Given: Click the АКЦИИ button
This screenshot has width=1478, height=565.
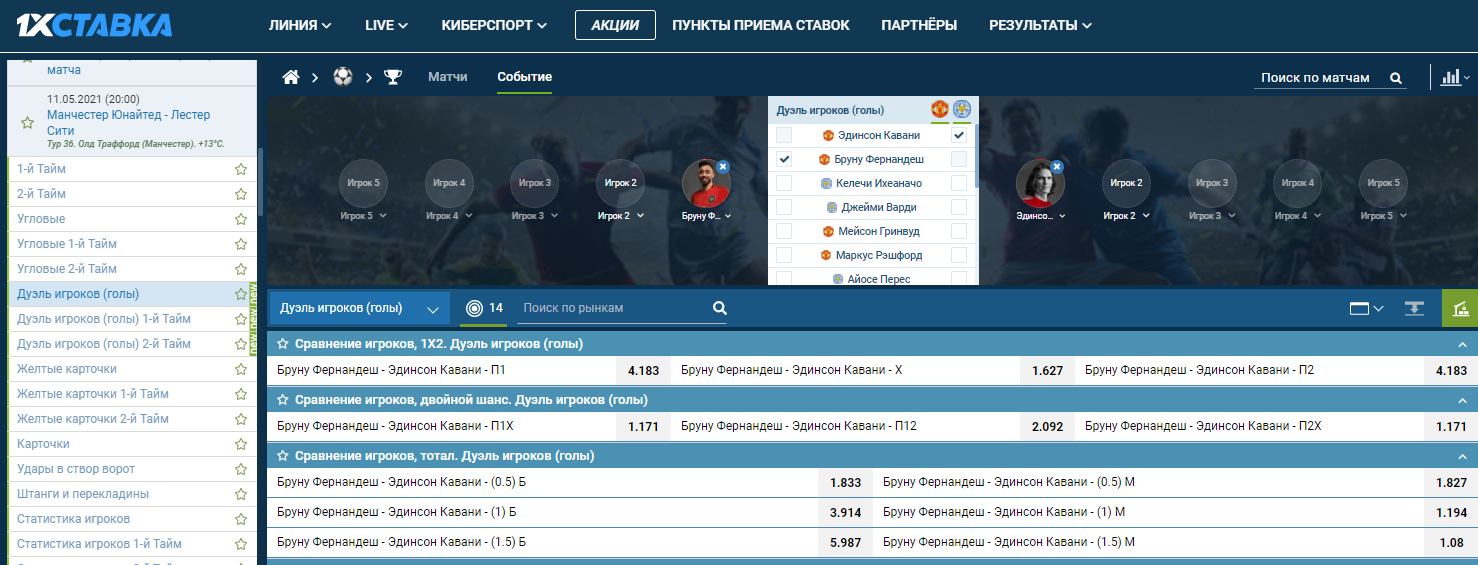Looking at the screenshot, I should (x=615, y=25).
